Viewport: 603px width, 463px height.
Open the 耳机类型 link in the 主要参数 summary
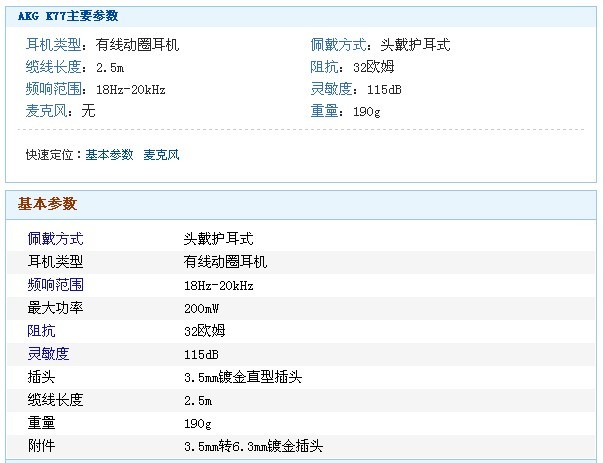[x=53, y=45]
